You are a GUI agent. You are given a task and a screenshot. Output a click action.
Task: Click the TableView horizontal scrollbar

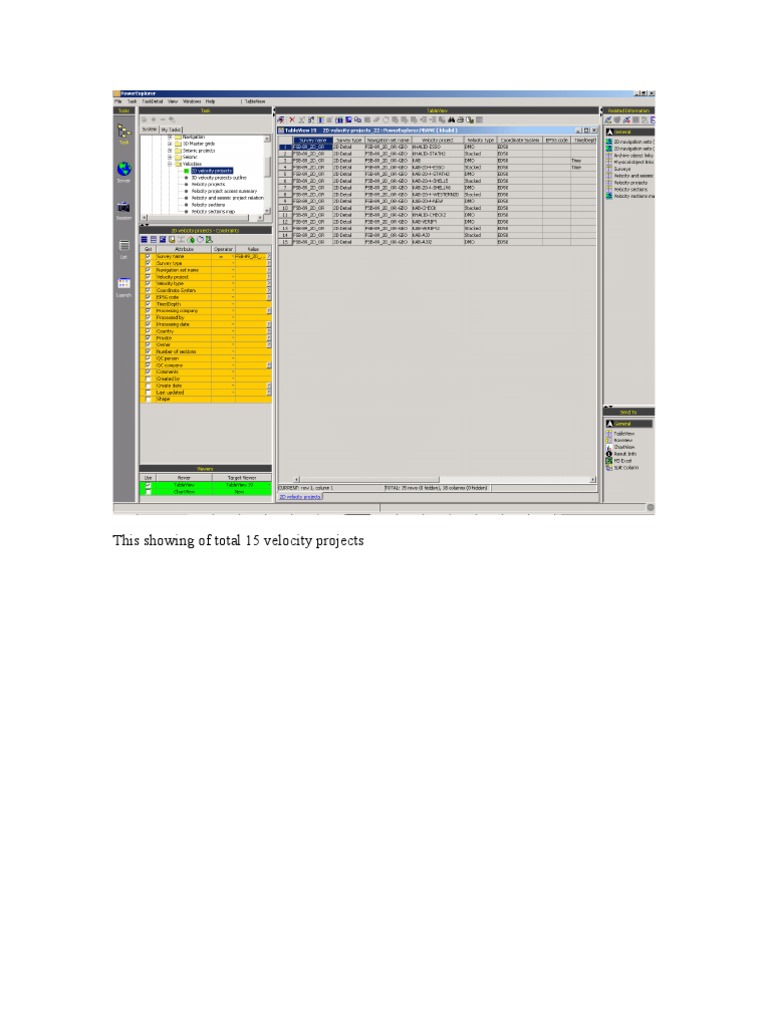[444, 479]
